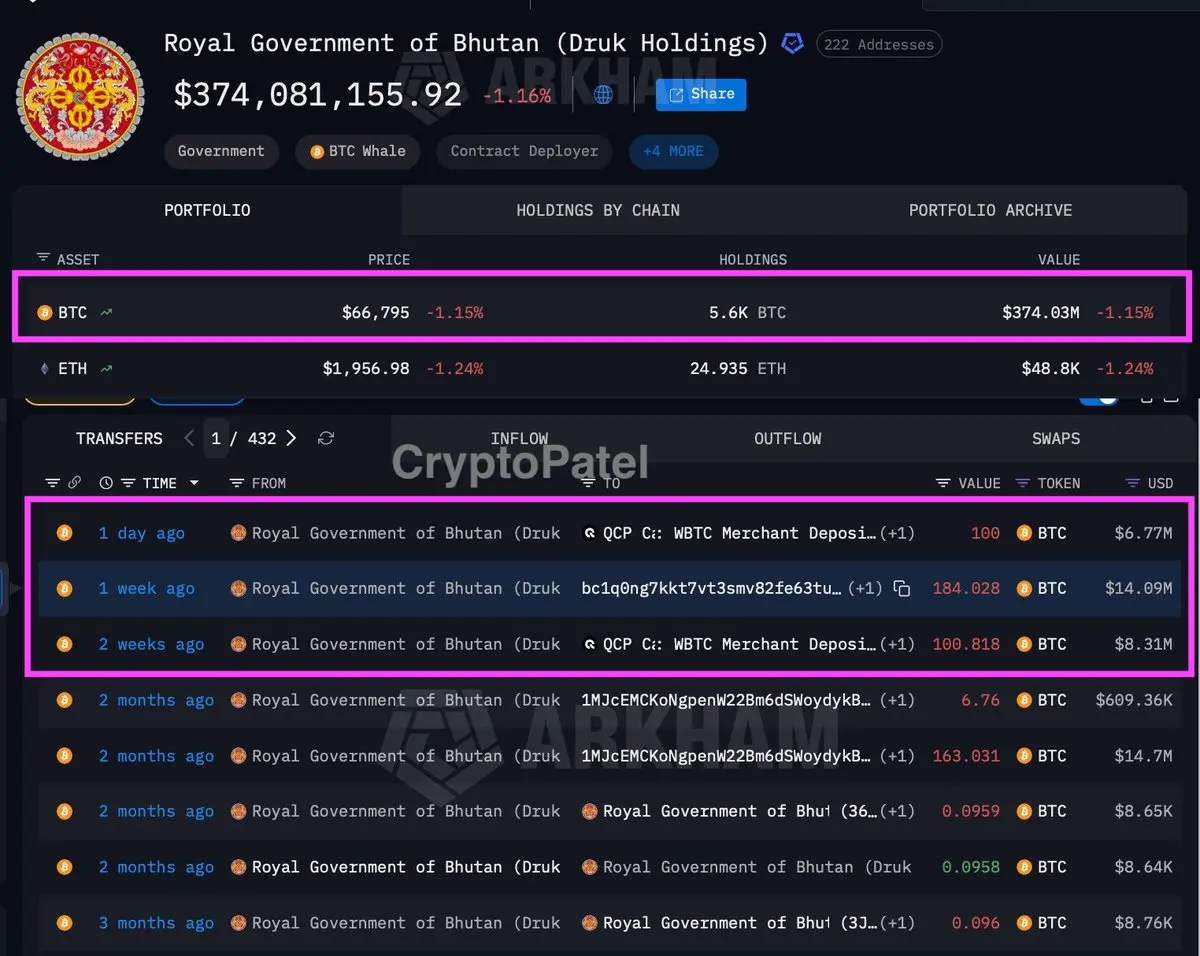Image resolution: width=1200 pixels, height=956 pixels.
Task: Open the '1 day ago' transaction time
Action: [141, 533]
